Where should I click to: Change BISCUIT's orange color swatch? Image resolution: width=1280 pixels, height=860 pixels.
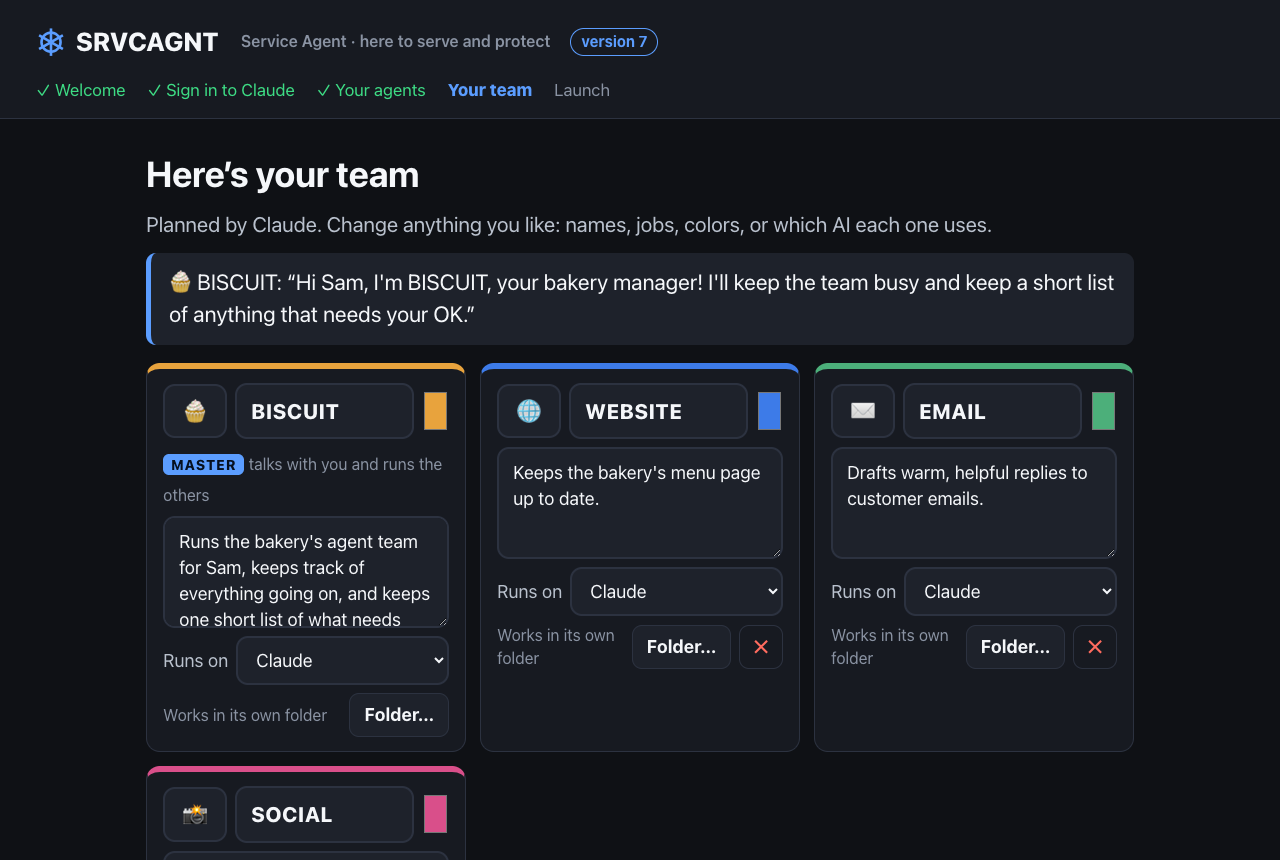435,411
